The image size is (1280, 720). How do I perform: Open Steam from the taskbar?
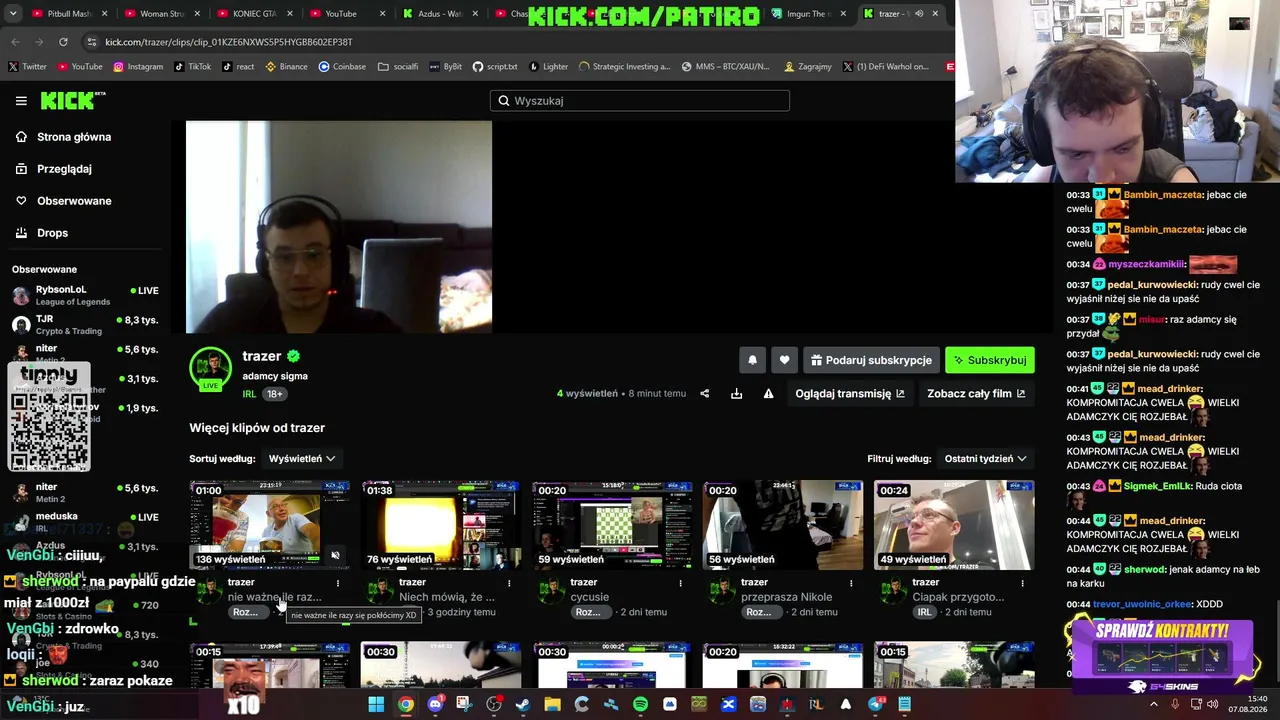523,704
